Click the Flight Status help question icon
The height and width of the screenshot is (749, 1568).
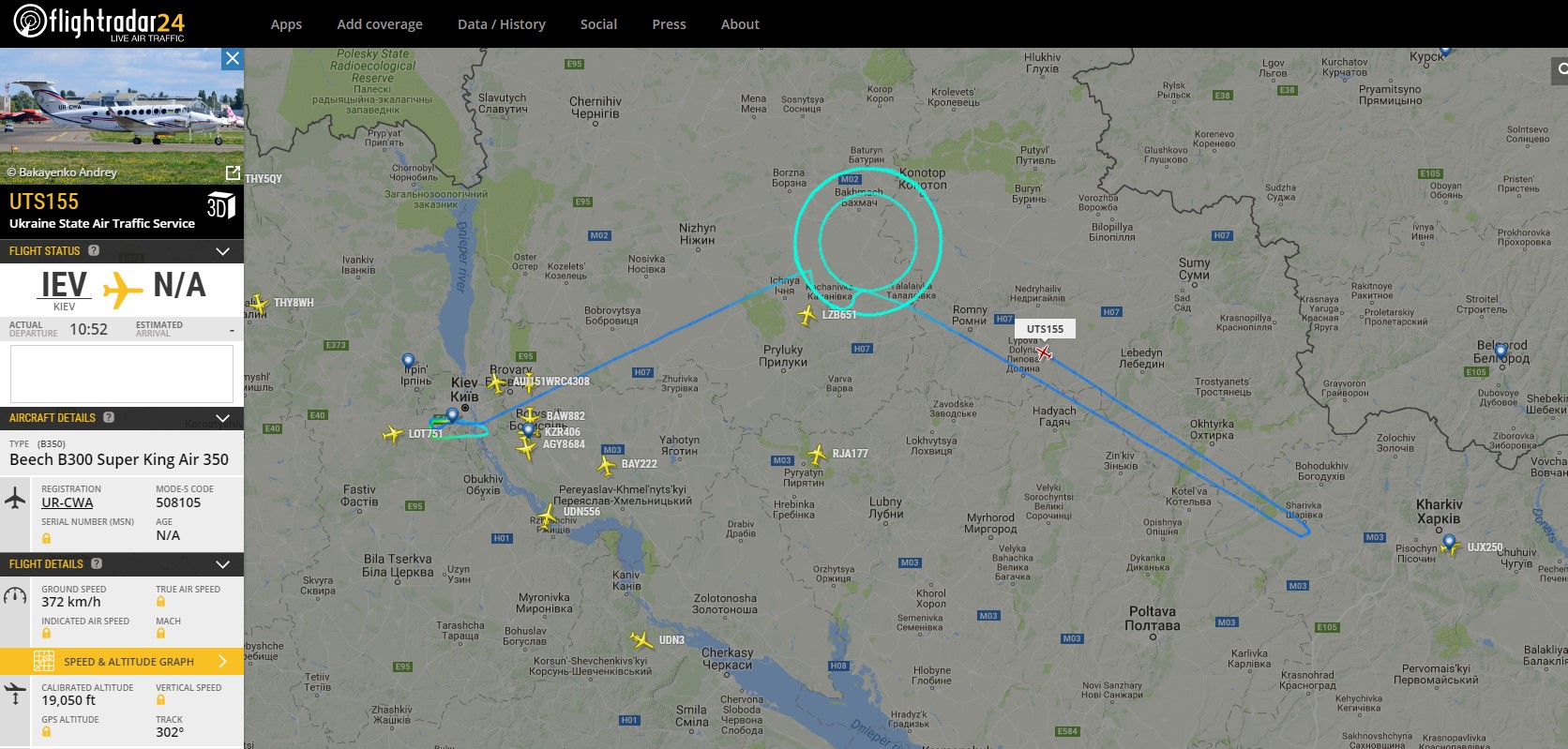(94, 250)
